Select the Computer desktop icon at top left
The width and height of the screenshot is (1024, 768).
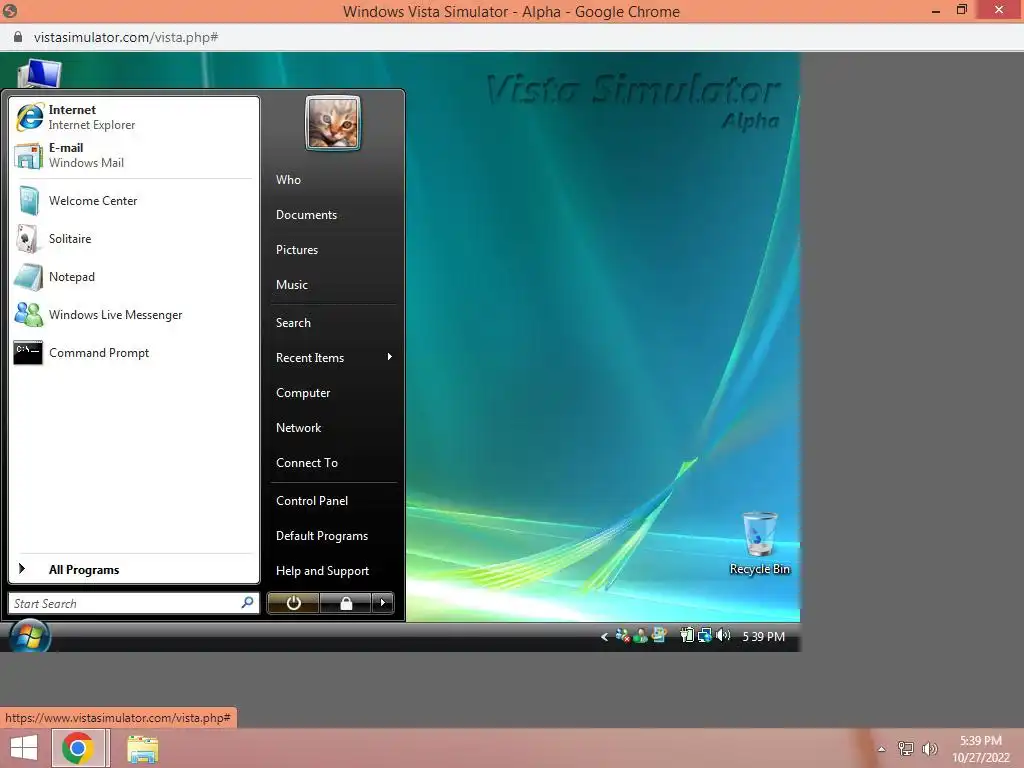[40, 73]
